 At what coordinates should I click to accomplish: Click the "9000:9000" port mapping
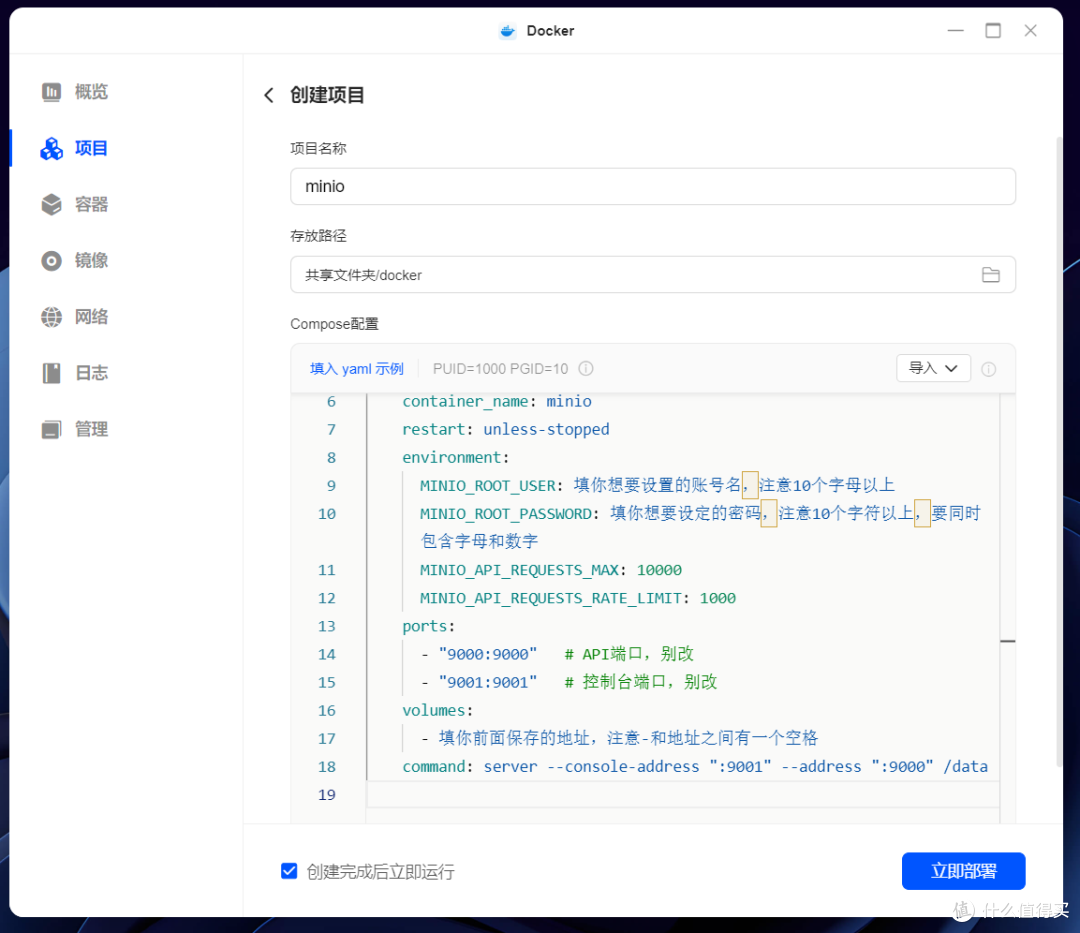[x=488, y=654]
